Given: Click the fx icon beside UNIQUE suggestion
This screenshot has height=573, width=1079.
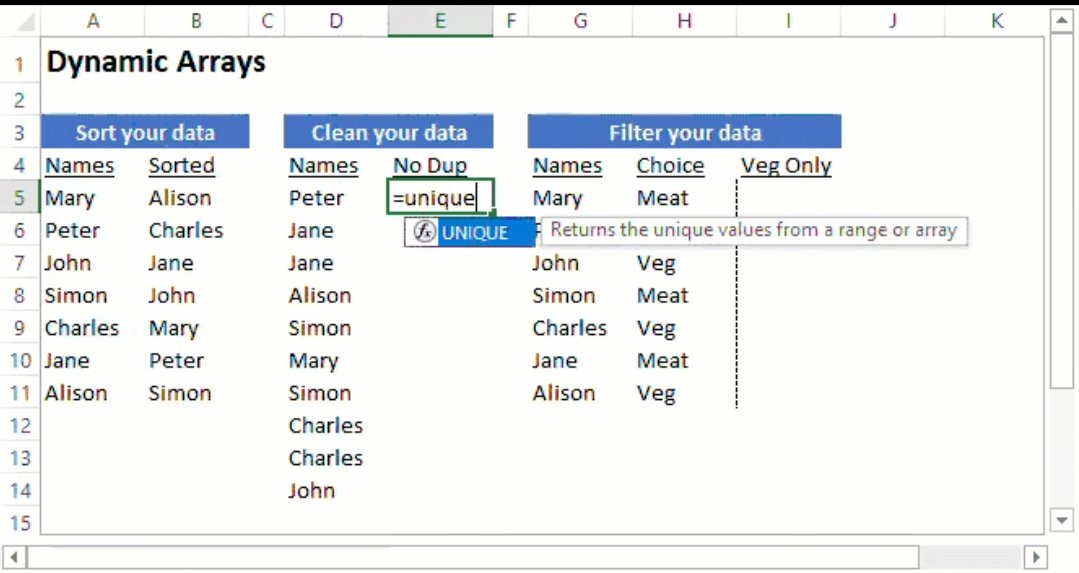Looking at the screenshot, I should tap(425, 232).
